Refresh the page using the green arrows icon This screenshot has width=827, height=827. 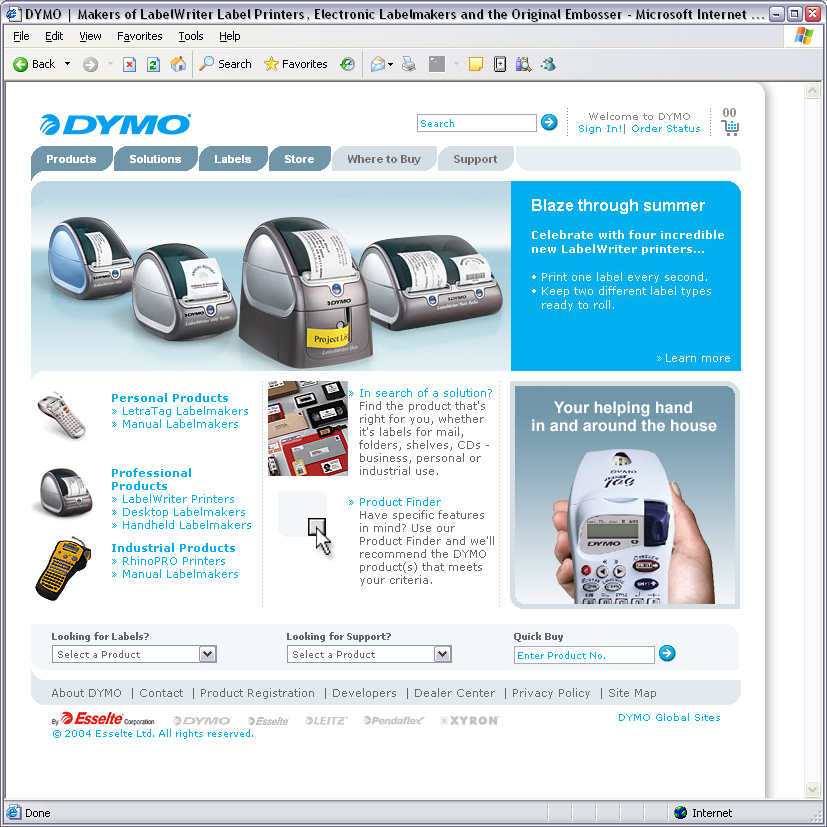coord(153,64)
